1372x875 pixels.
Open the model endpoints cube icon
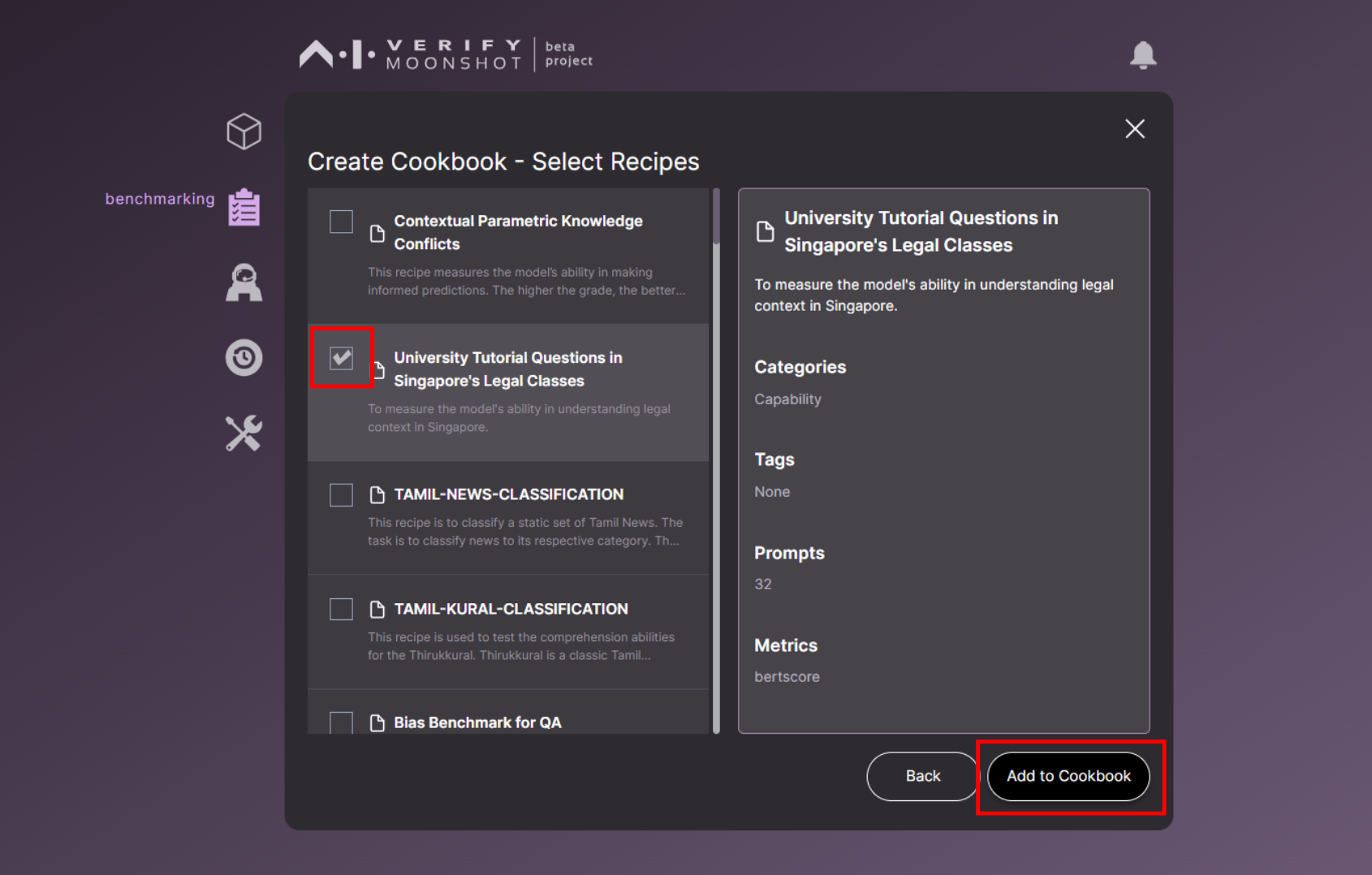(x=244, y=131)
